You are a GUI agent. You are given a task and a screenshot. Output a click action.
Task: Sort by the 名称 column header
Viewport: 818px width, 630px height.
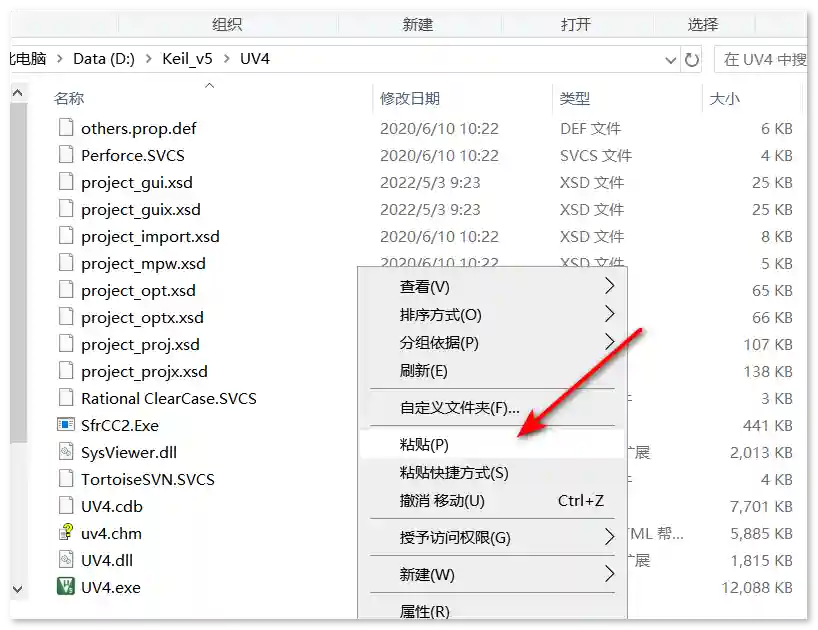pyautogui.click(x=69, y=98)
